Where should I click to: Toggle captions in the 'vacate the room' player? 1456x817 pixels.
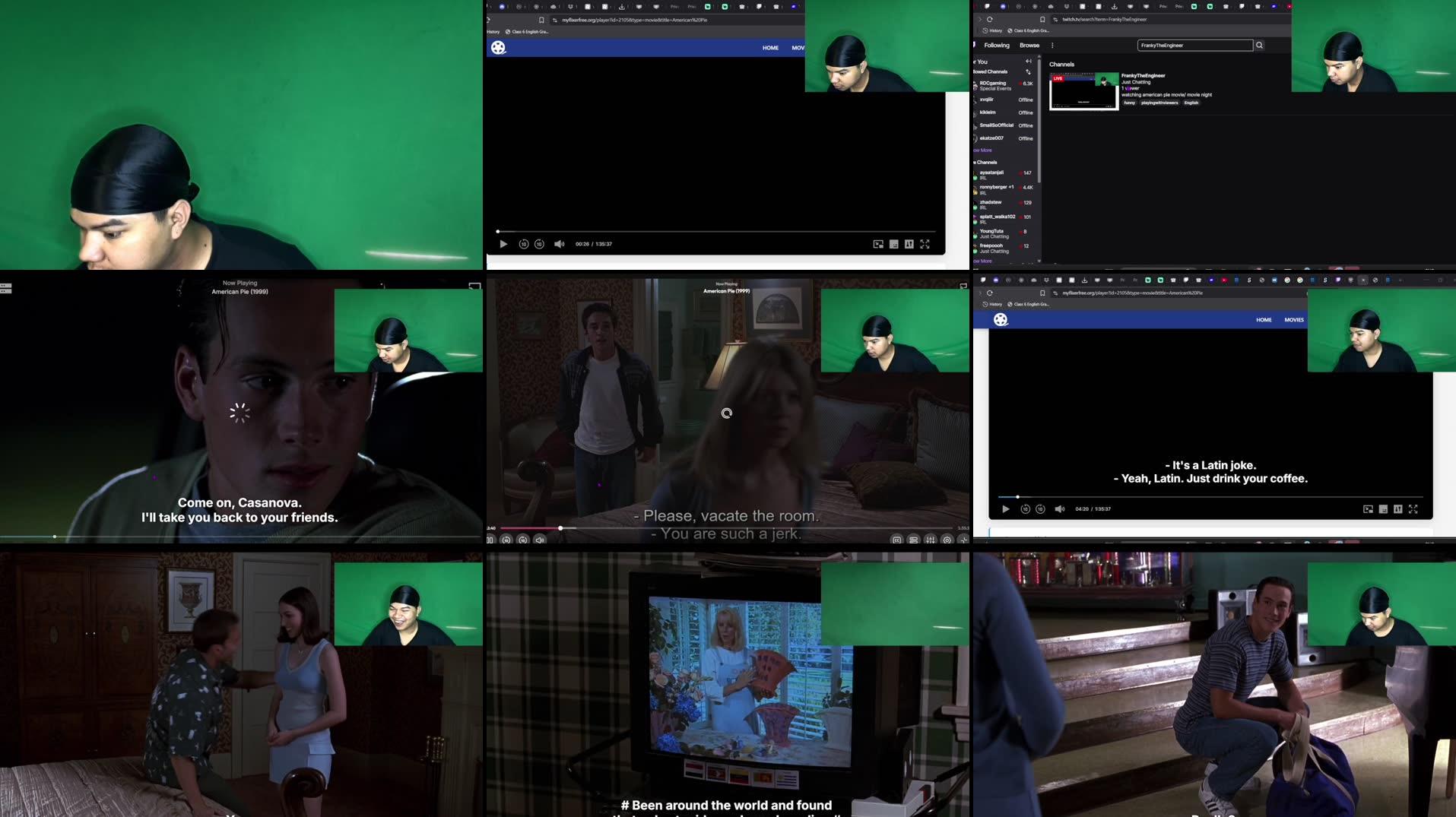pyautogui.click(x=897, y=540)
